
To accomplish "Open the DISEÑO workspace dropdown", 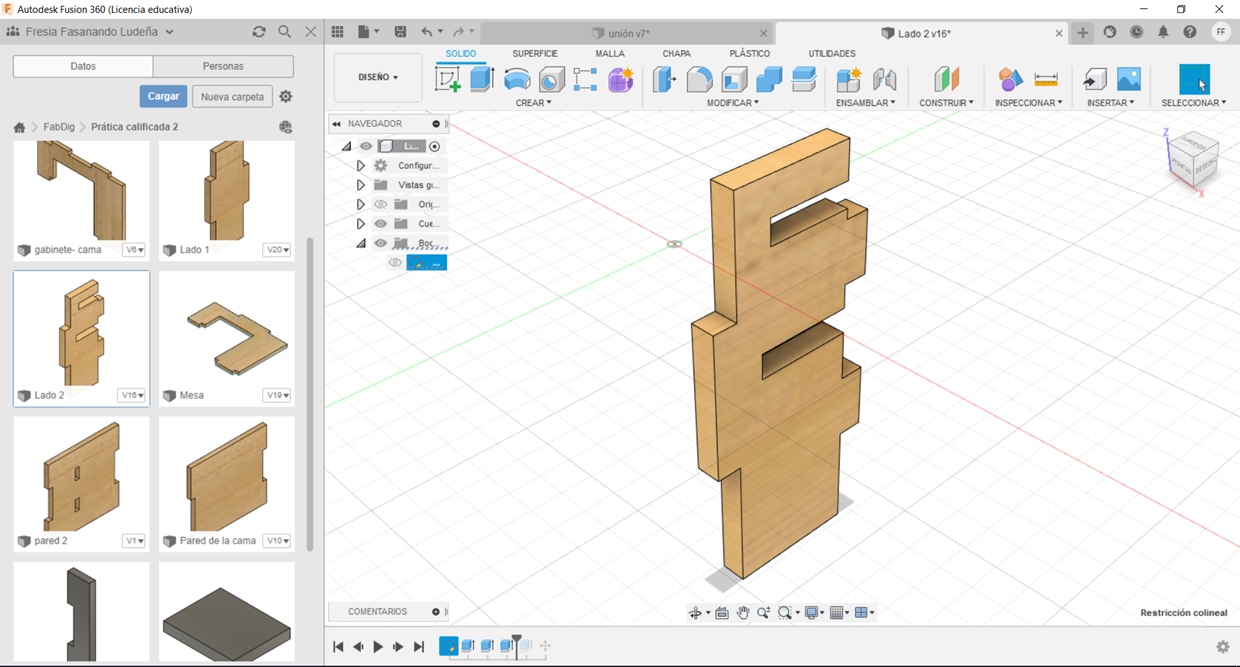I will tap(378, 77).
